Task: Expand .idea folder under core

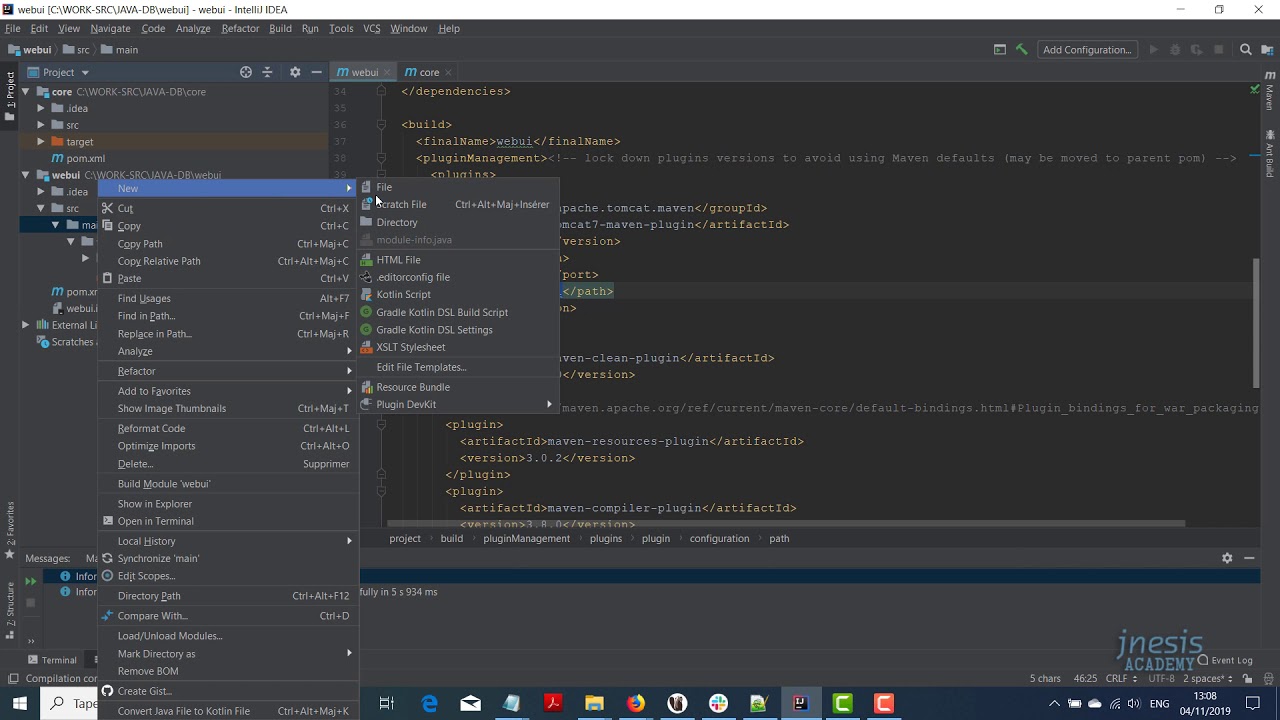Action: [41, 108]
